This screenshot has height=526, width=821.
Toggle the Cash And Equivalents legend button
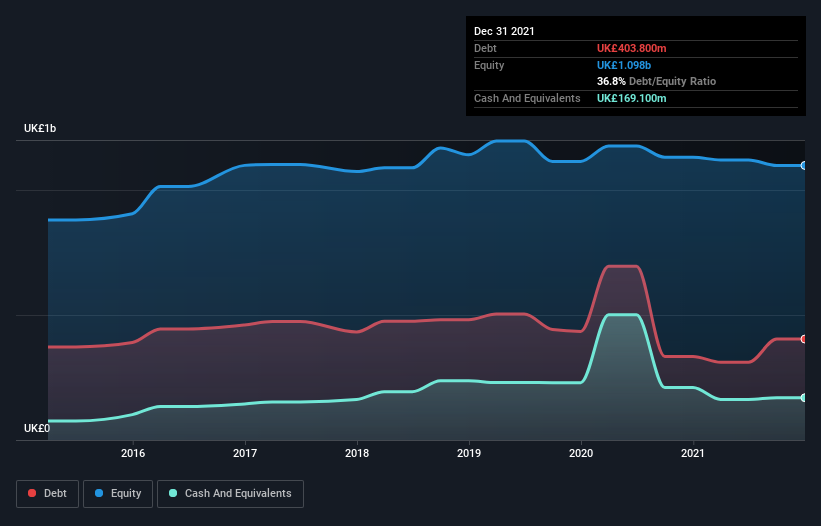click(230, 494)
